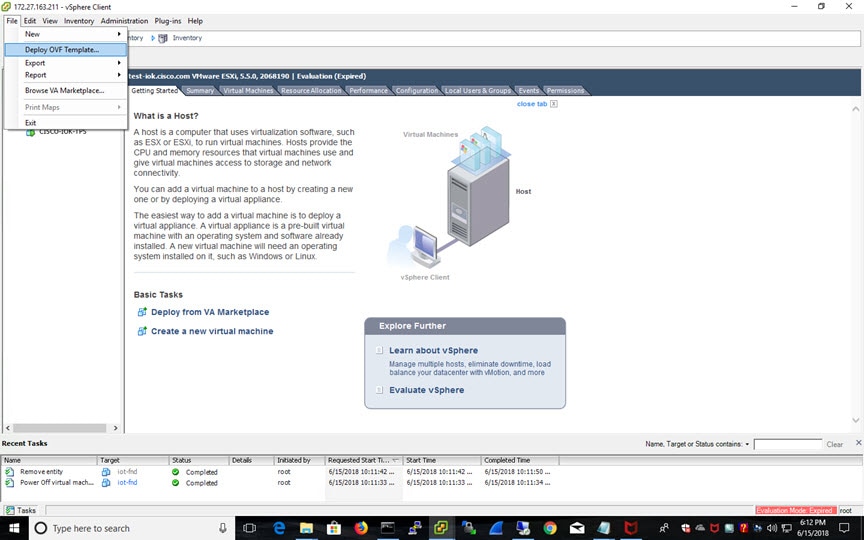Screen dimensions: 864x540
Task: Click the Evaluation Mode: Expired status label
Action: [796, 510]
